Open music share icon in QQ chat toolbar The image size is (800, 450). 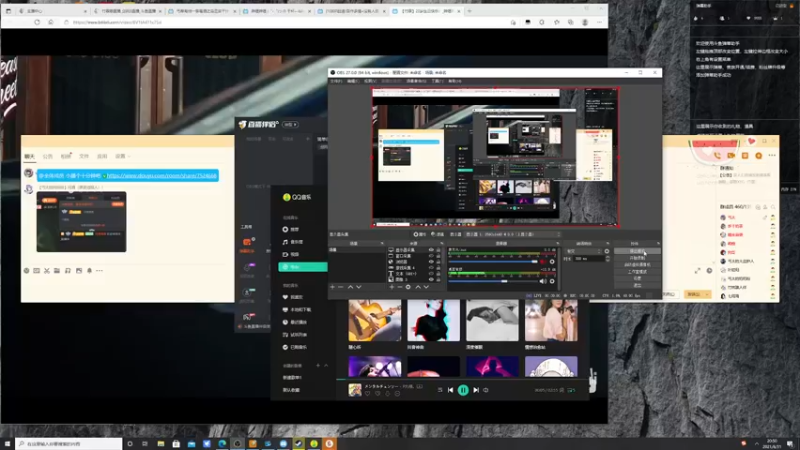(67, 270)
